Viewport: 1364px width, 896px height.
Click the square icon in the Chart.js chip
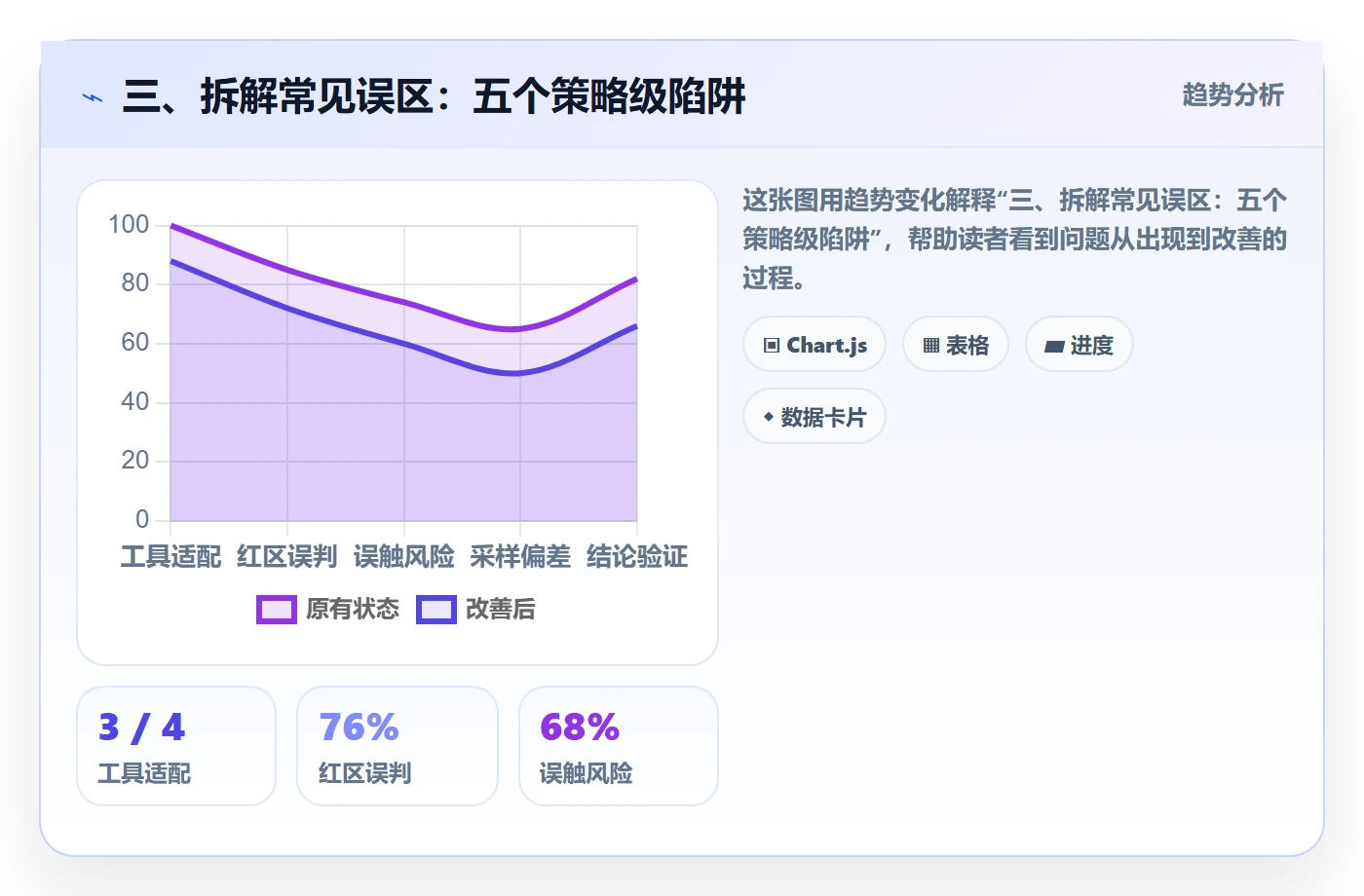[772, 346]
